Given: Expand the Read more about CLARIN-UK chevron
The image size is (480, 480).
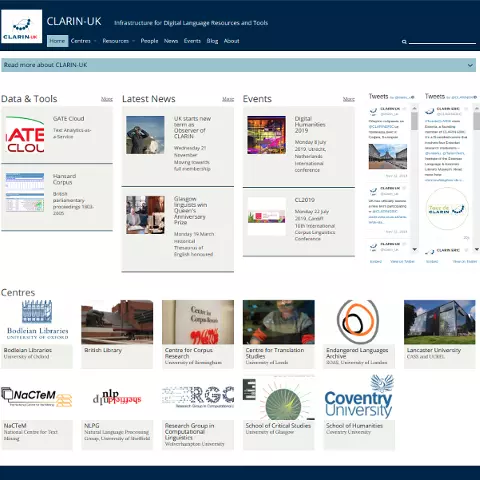Looking at the screenshot, I should 470,65.
